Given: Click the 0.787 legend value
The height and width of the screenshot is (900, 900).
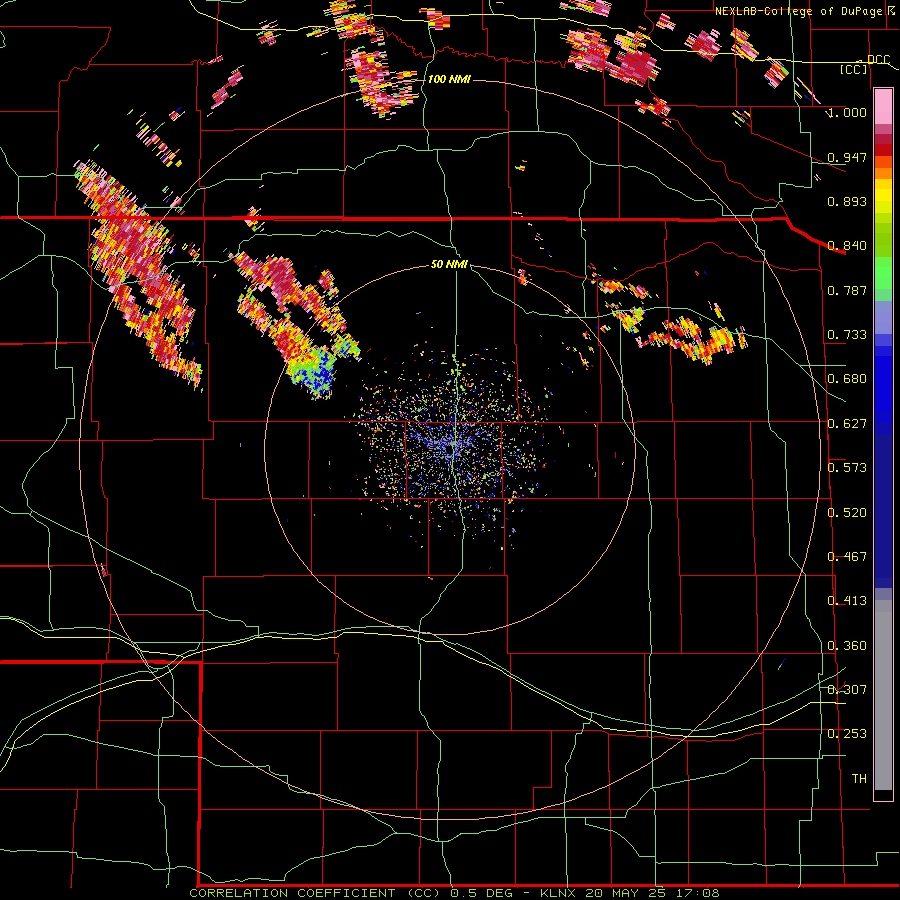Looking at the screenshot, I should click(x=847, y=290).
